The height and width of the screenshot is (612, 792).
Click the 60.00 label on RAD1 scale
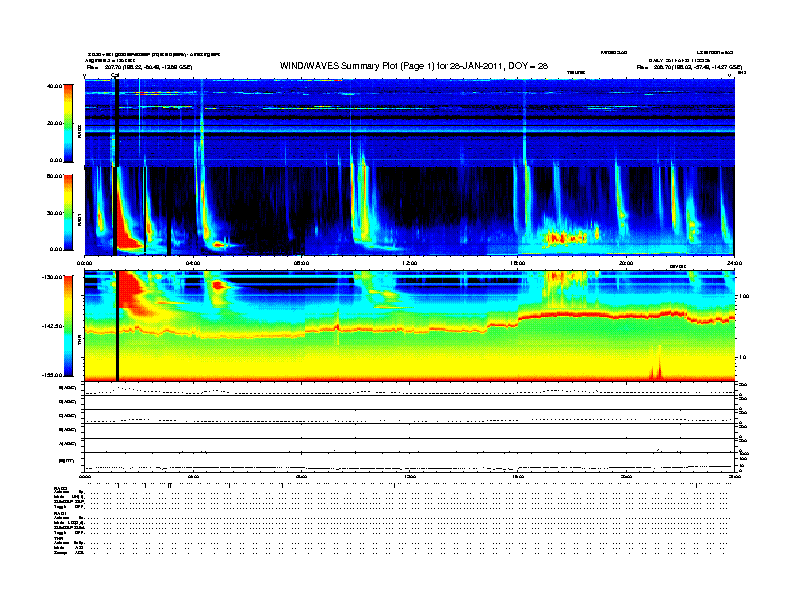pyautogui.click(x=54, y=176)
